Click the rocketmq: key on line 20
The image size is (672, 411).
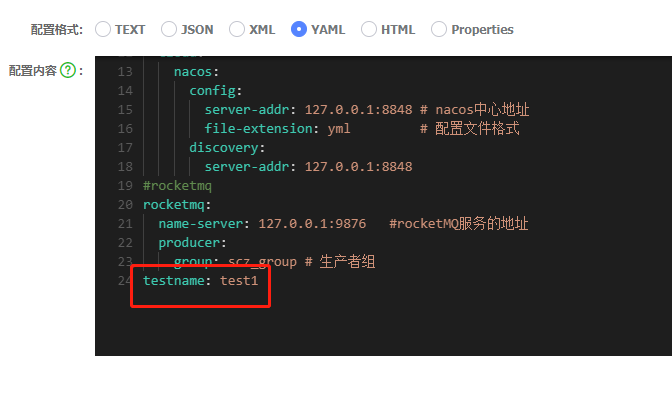click(x=177, y=205)
